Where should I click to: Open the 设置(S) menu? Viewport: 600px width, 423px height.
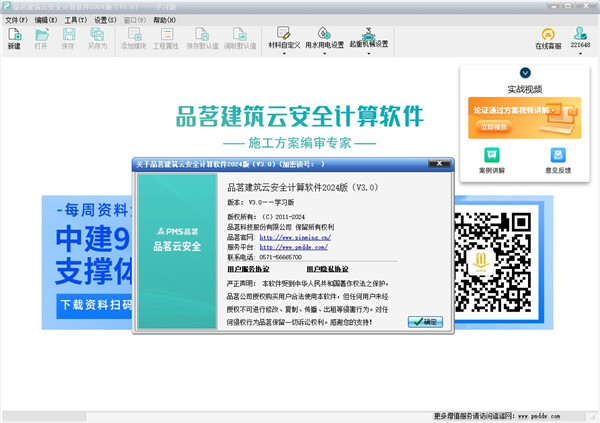tap(105, 19)
